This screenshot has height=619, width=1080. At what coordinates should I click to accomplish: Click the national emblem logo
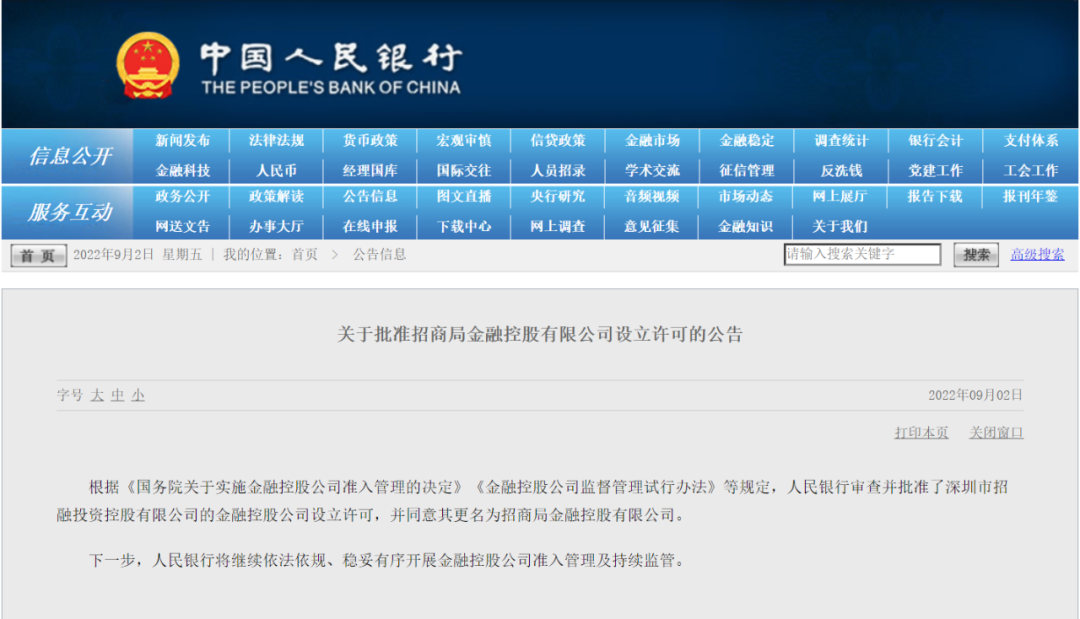point(147,65)
